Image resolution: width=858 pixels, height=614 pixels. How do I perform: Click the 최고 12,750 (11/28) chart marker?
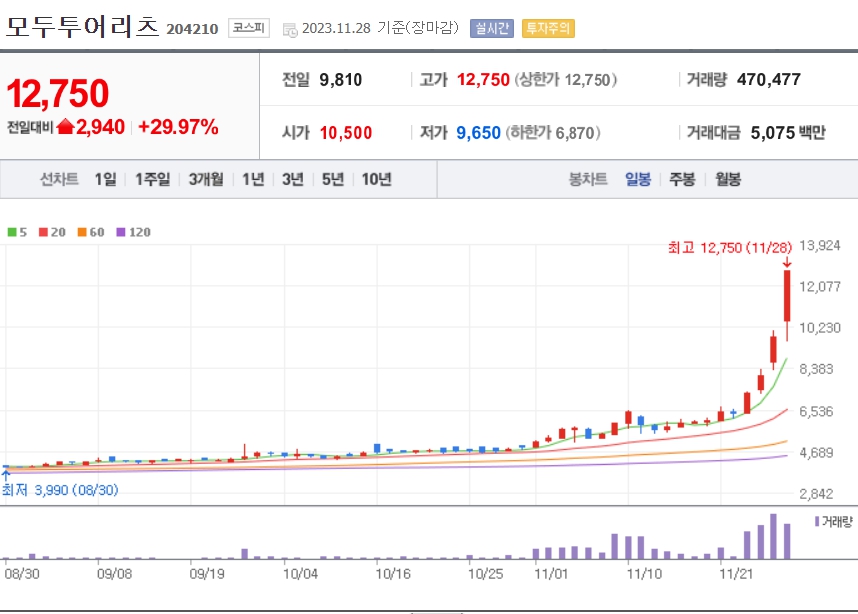click(x=729, y=248)
